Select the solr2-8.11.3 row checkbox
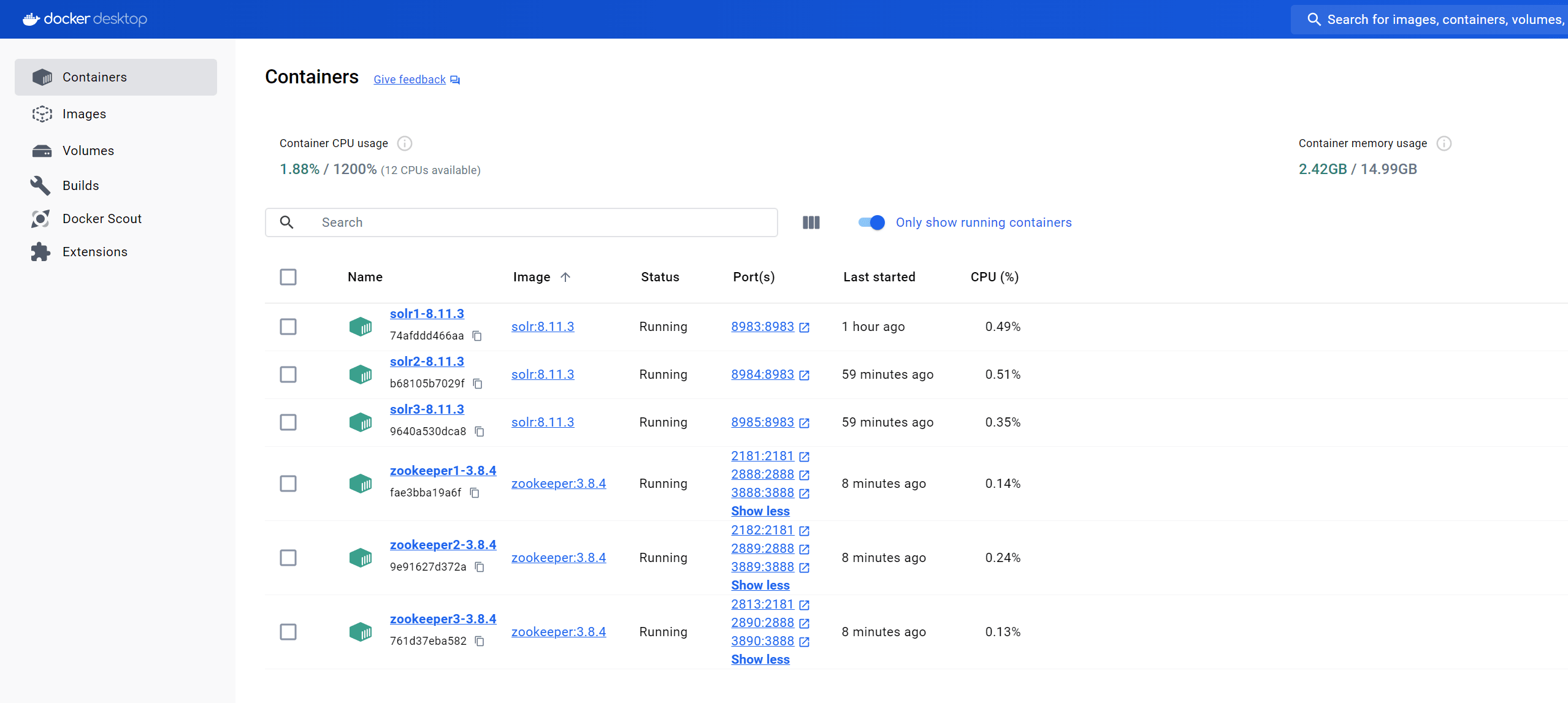1568x703 pixels. pyautogui.click(x=288, y=374)
